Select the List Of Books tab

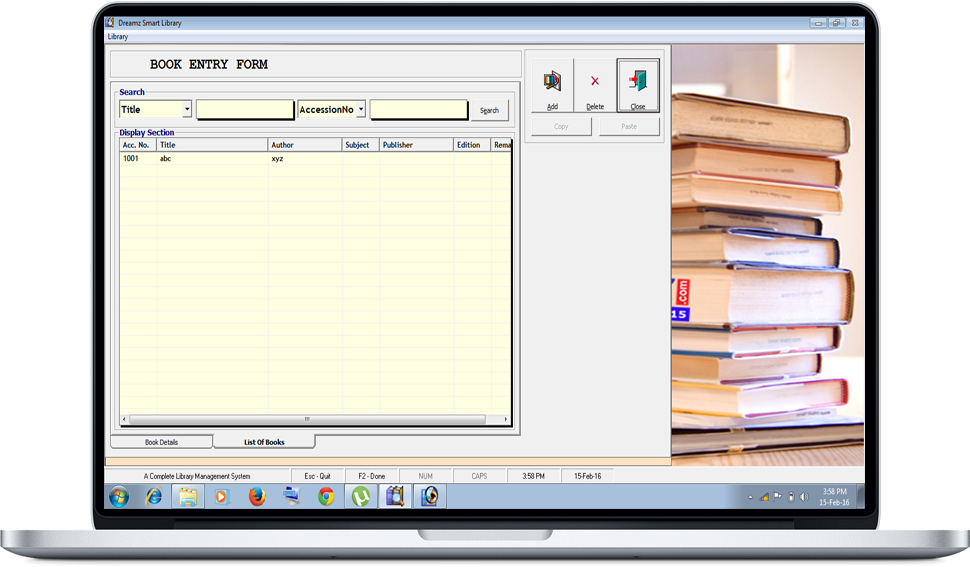coord(264,441)
